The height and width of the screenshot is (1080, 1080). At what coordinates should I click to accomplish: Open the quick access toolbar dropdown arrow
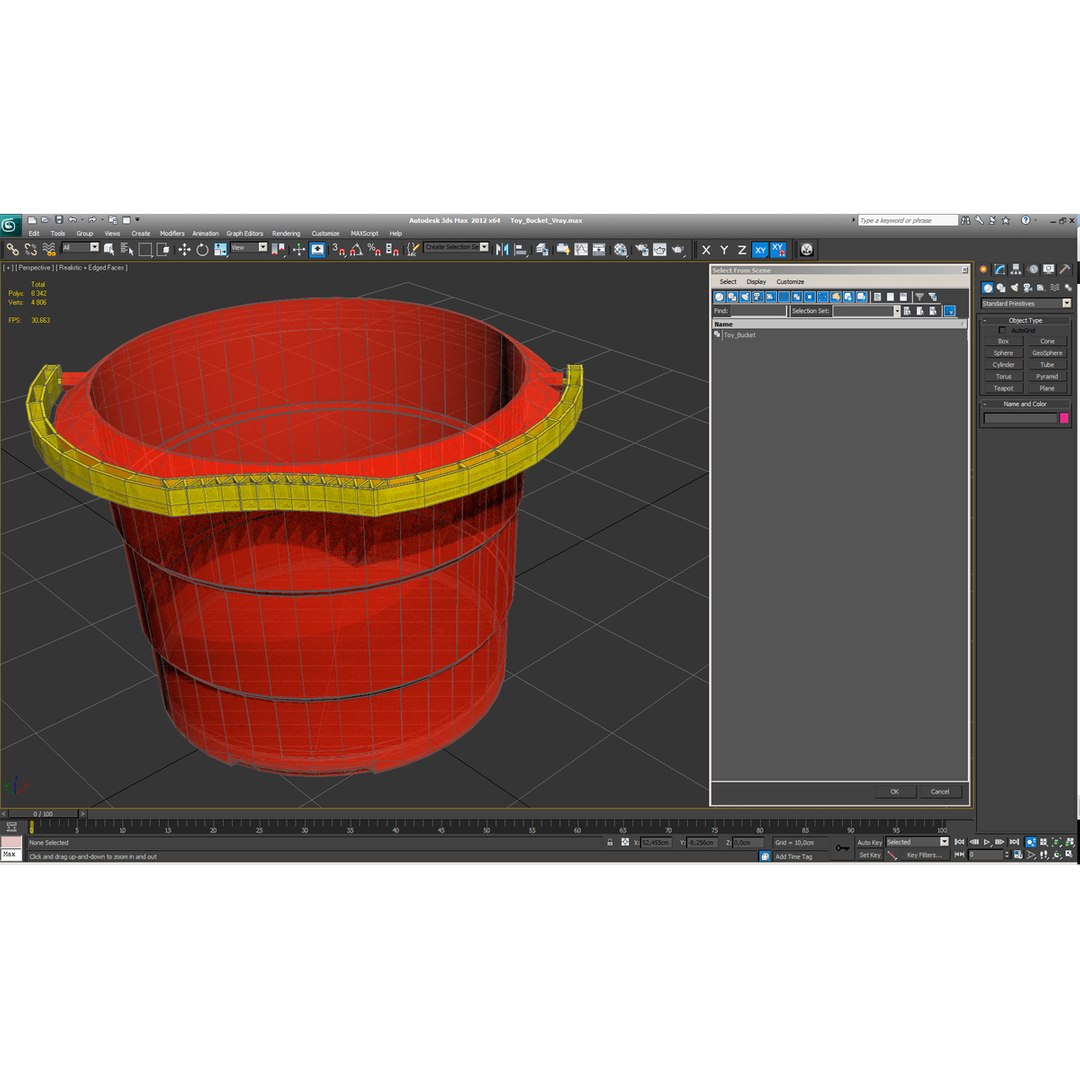[x=137, y=220]
